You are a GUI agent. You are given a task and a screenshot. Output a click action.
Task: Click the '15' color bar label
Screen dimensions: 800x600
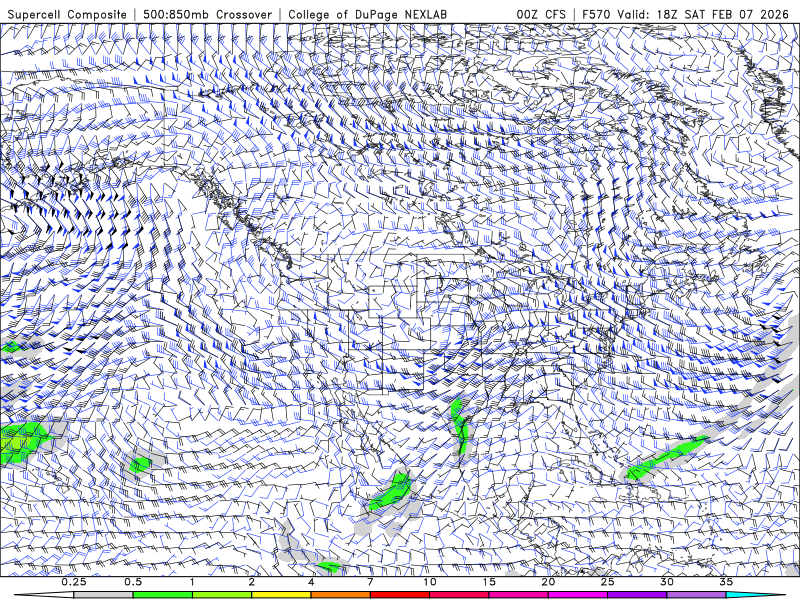pyautogui.click(x=489, y=582)
